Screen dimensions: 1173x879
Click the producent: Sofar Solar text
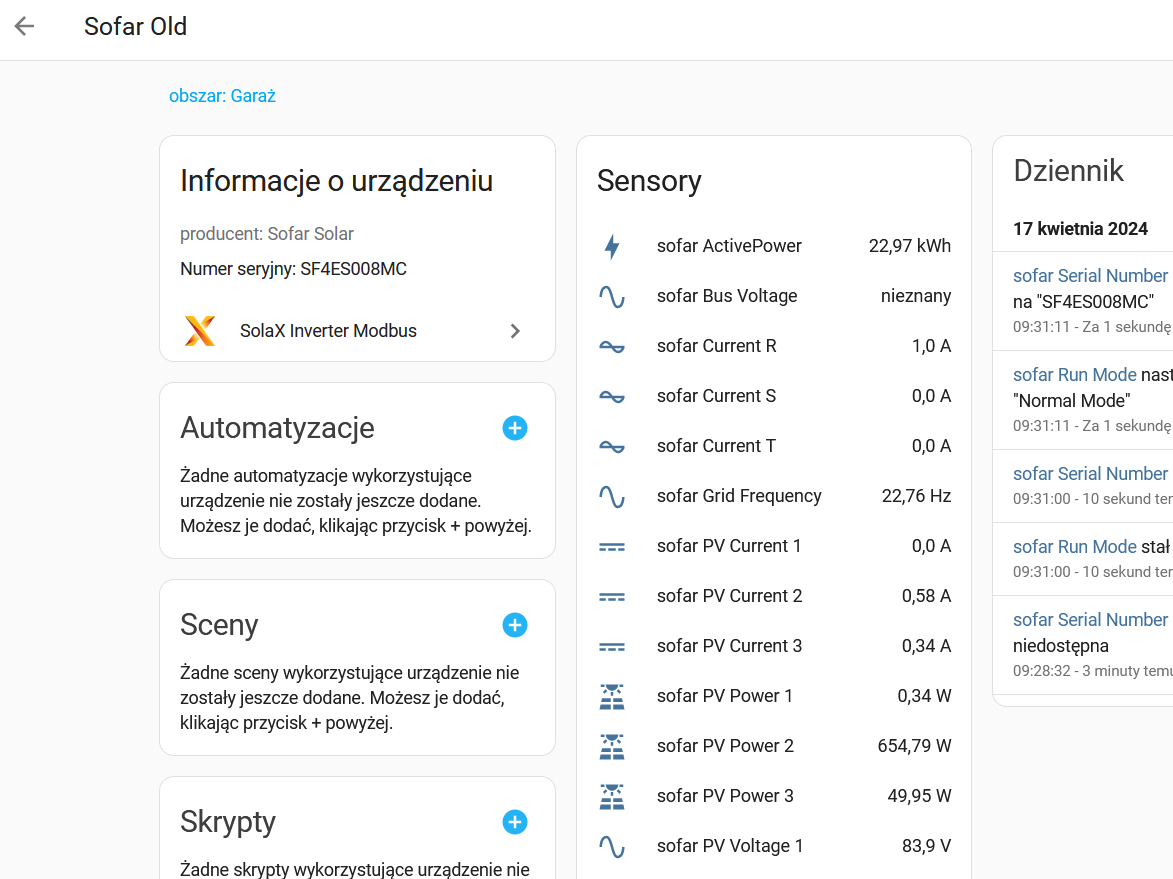[x=266, y=234]
